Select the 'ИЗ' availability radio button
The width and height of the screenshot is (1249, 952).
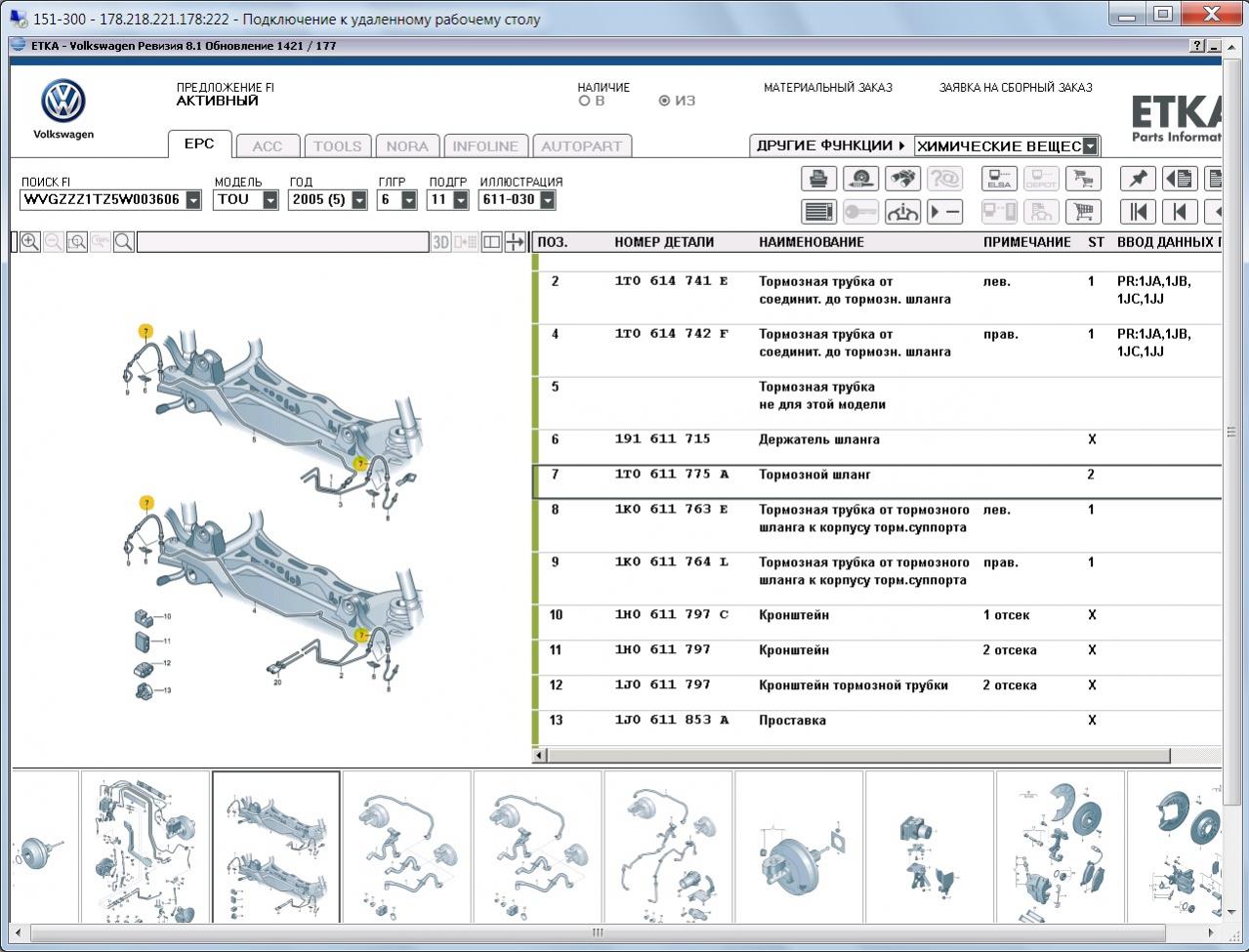(x=665, y=101)
